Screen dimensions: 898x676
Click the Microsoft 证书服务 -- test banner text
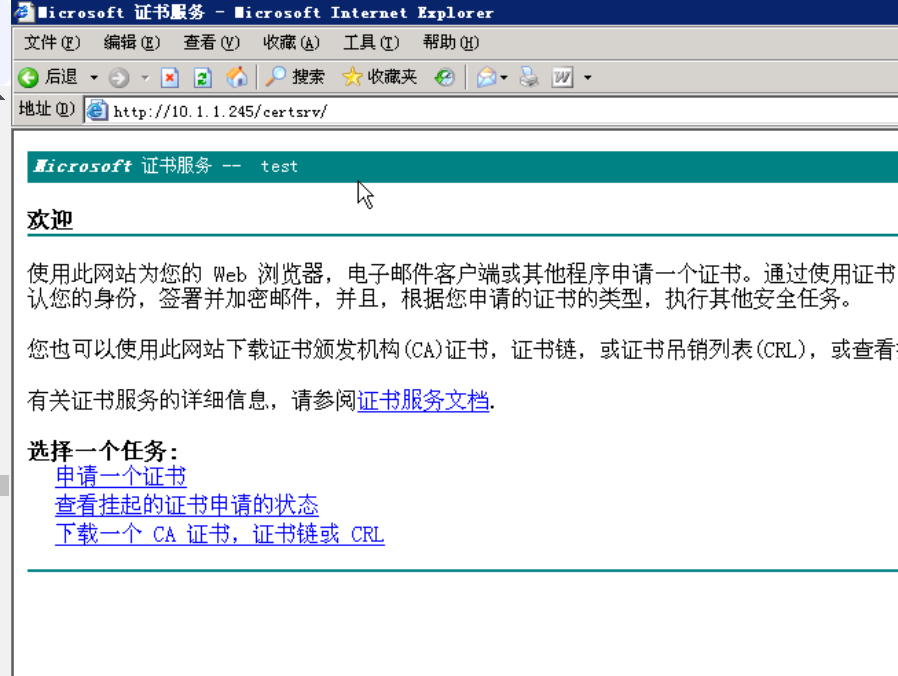click(x=166, y=166)
